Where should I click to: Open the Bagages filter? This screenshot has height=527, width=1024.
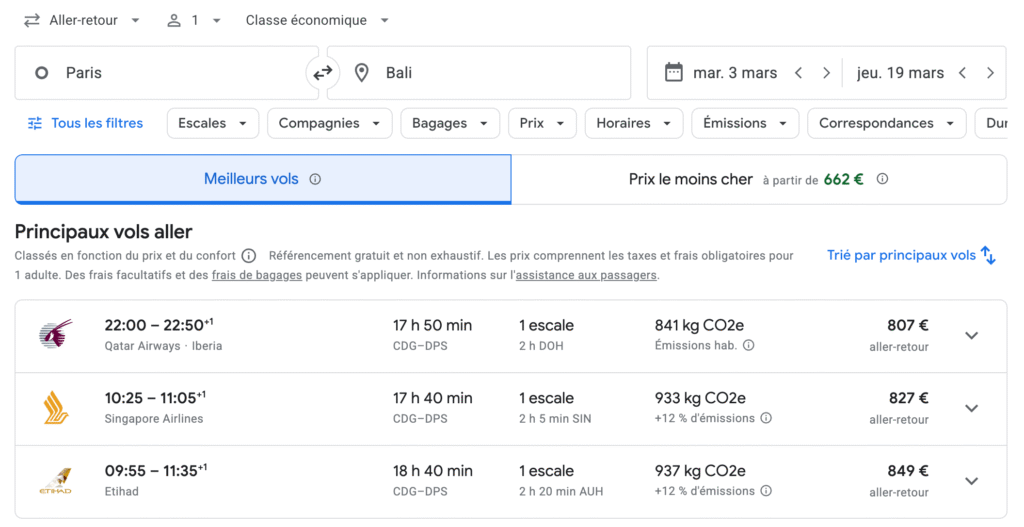tap(450, 123)
